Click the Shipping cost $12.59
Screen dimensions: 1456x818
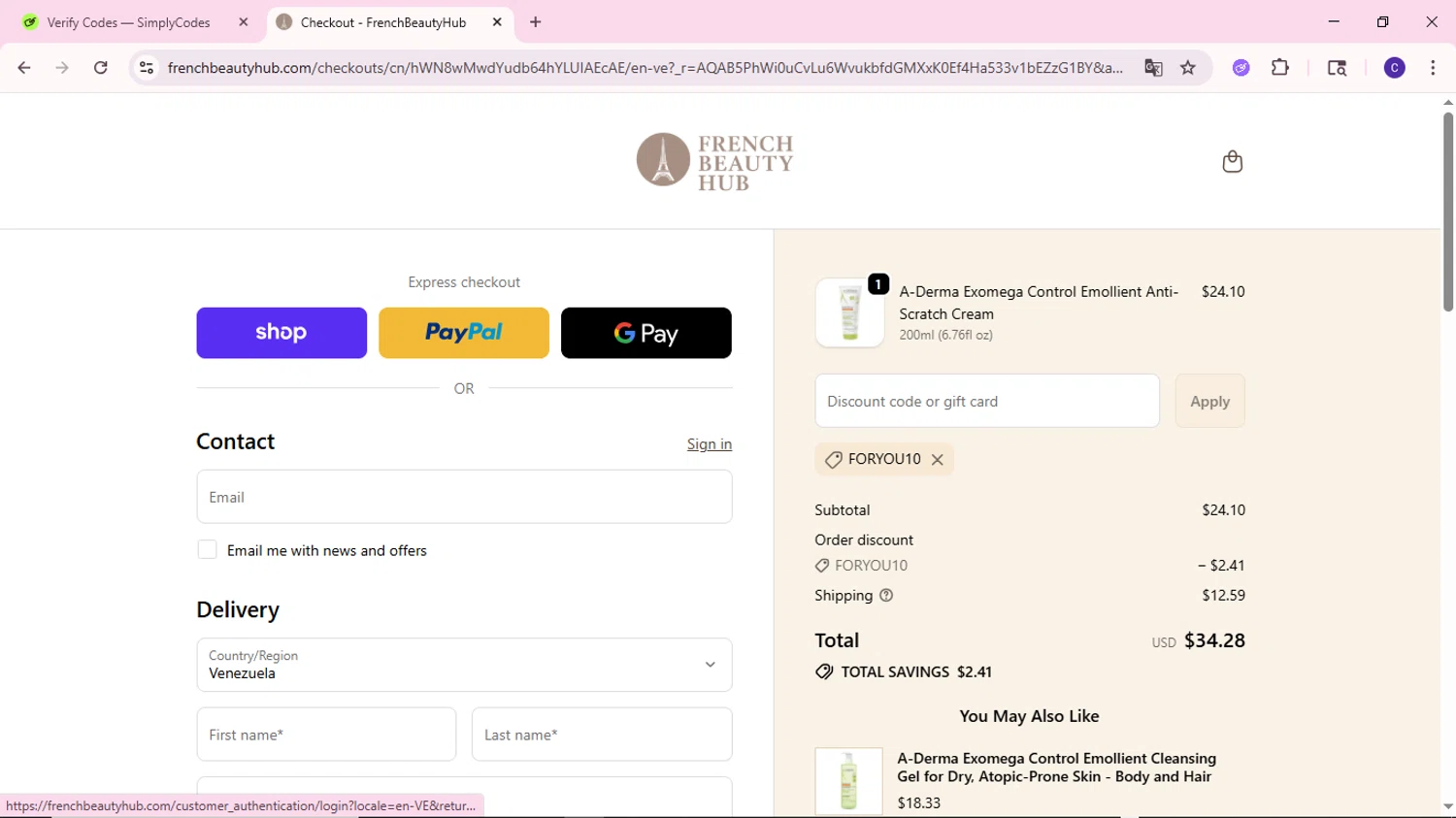[1223, 596]
